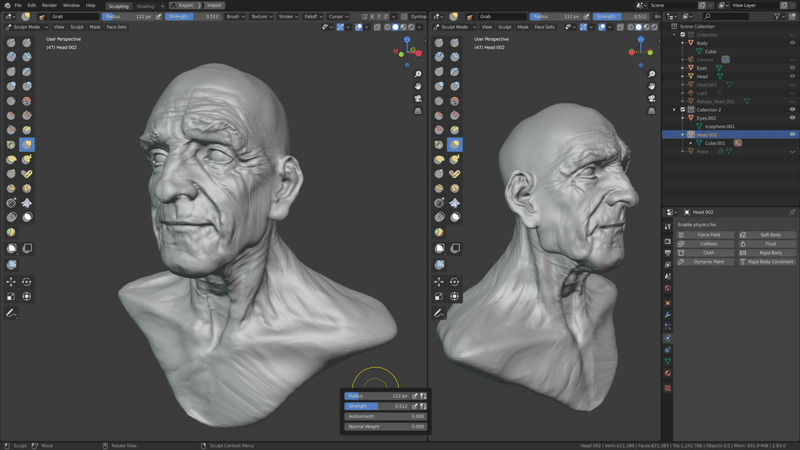800x450 pixels.
Task: Choose the Annotate tool in the left viewport
Action: pos(11,313)
